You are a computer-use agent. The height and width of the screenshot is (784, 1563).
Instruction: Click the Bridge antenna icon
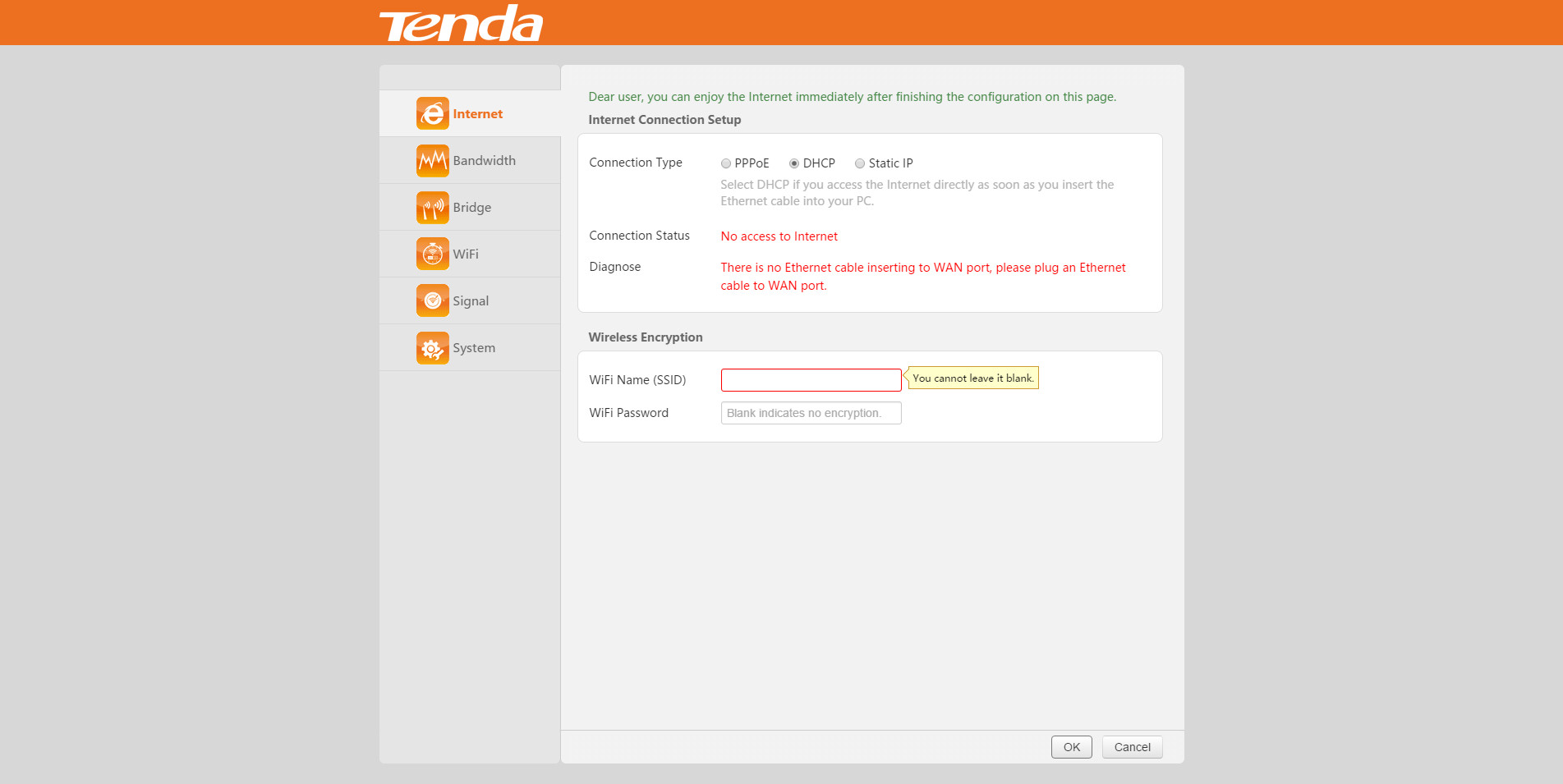coord(432,207)
